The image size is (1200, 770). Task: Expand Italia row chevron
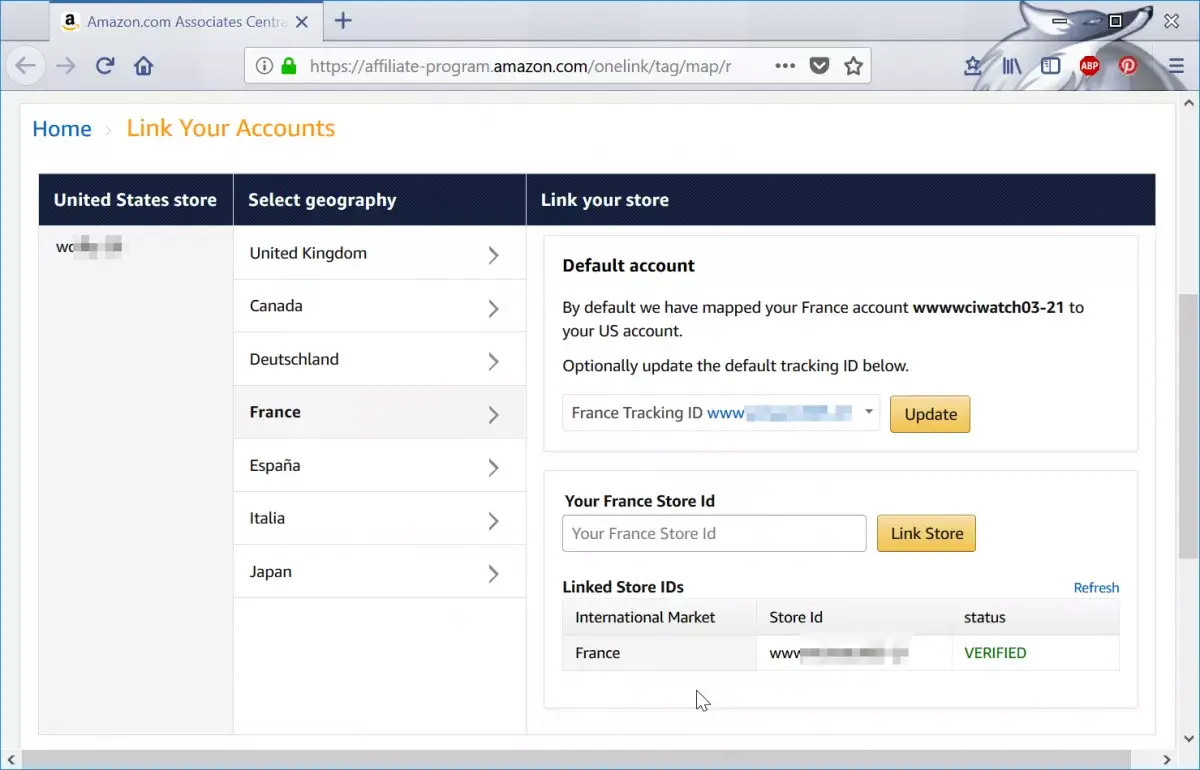point(493,520)
